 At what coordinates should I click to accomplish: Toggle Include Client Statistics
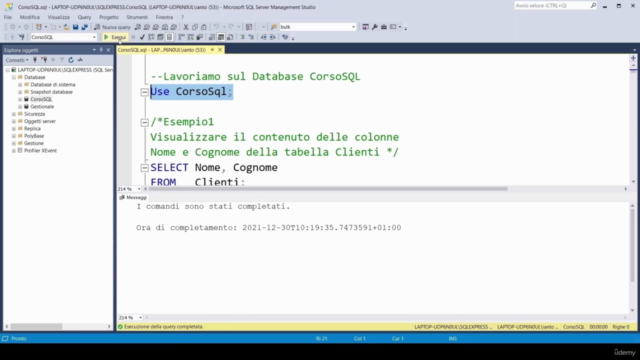pos(200,37)
